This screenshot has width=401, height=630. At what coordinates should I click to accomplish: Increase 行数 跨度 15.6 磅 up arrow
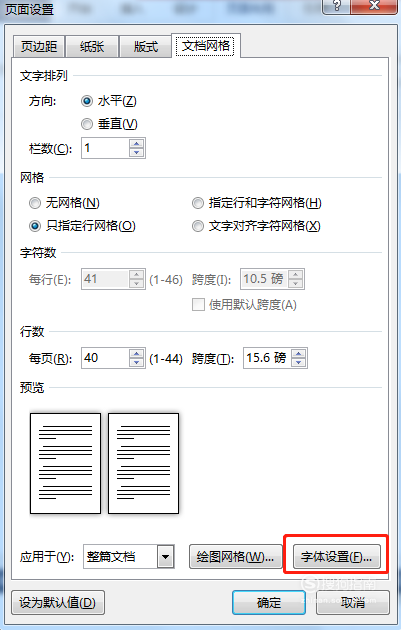[299, 354]
